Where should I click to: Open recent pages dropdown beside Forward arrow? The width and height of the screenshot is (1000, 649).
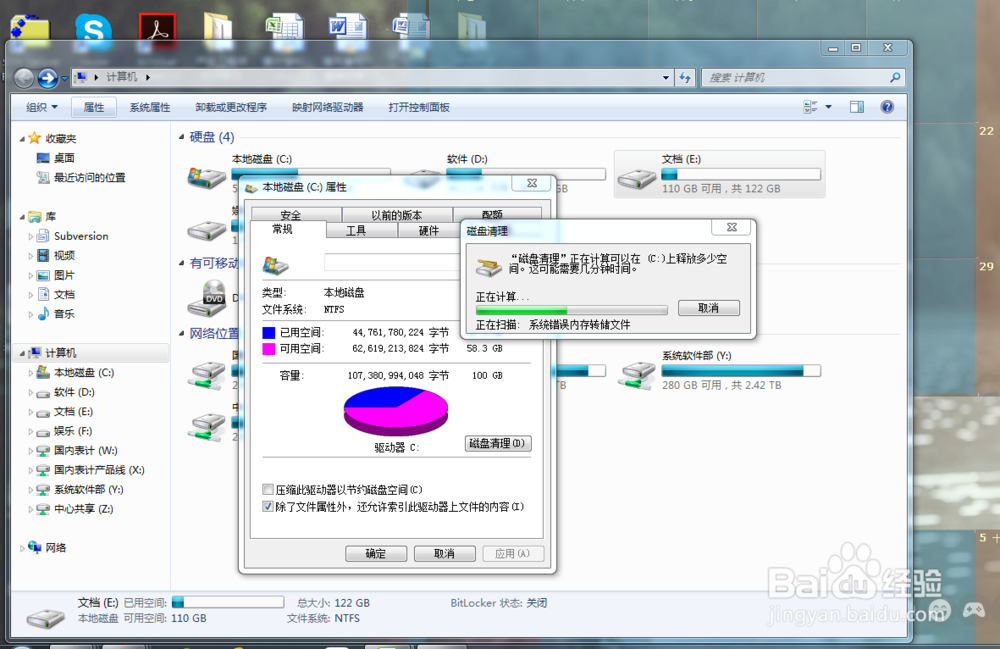tap(64, 79)
